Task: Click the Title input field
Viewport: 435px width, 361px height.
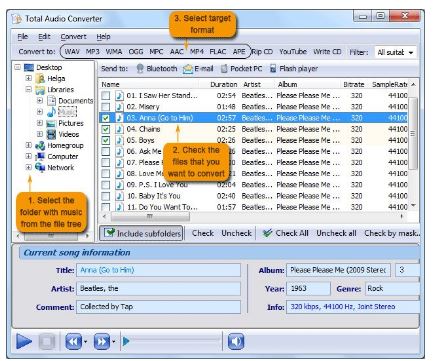Action: pos(158,270)
